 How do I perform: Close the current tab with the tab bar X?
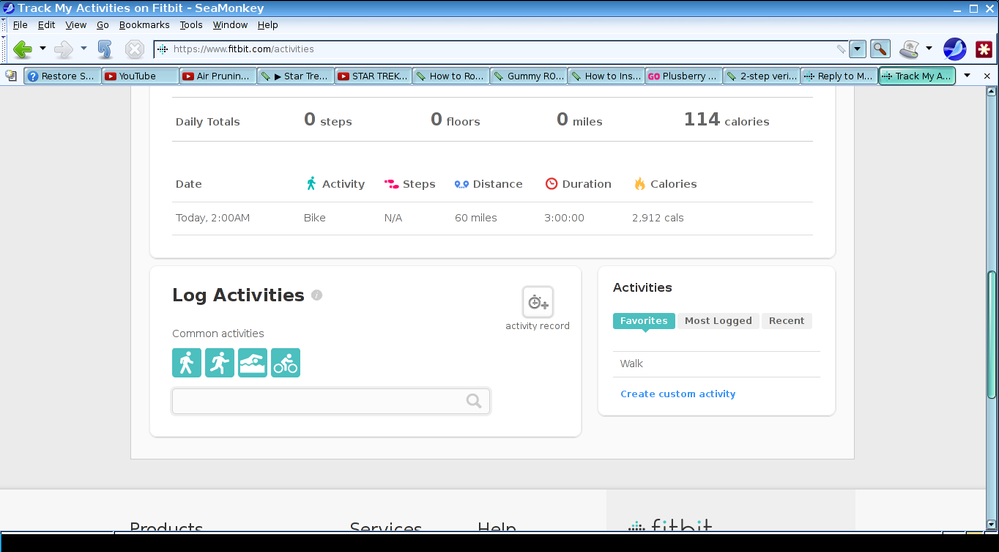(987, 76)
